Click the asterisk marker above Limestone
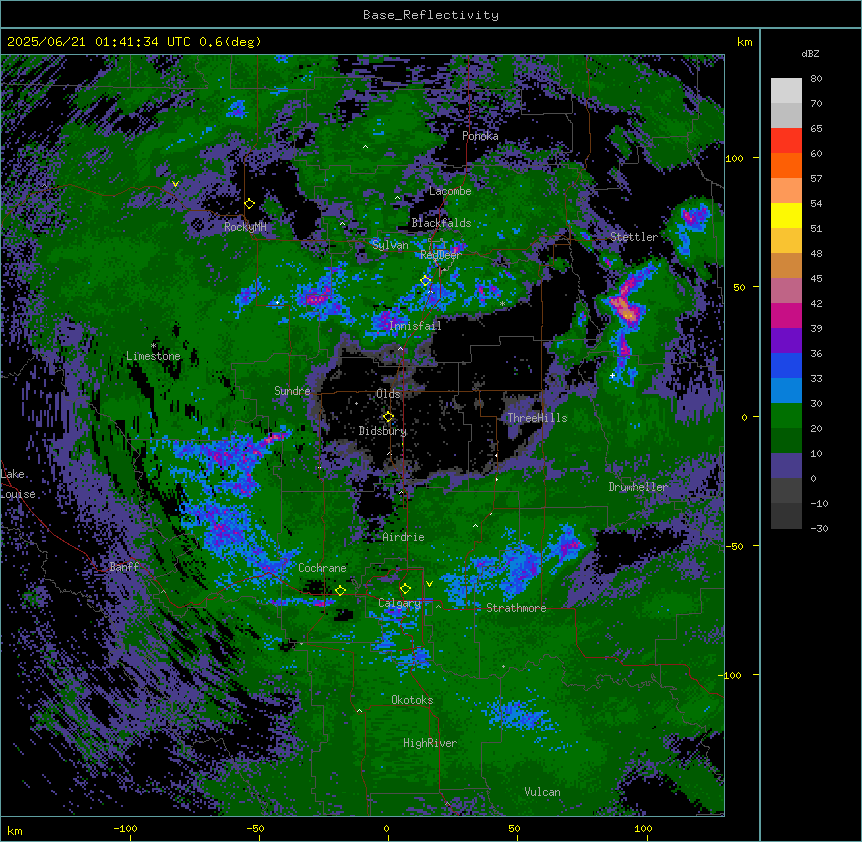This screenshot has height=842, width=862. (x=153, y=346)
